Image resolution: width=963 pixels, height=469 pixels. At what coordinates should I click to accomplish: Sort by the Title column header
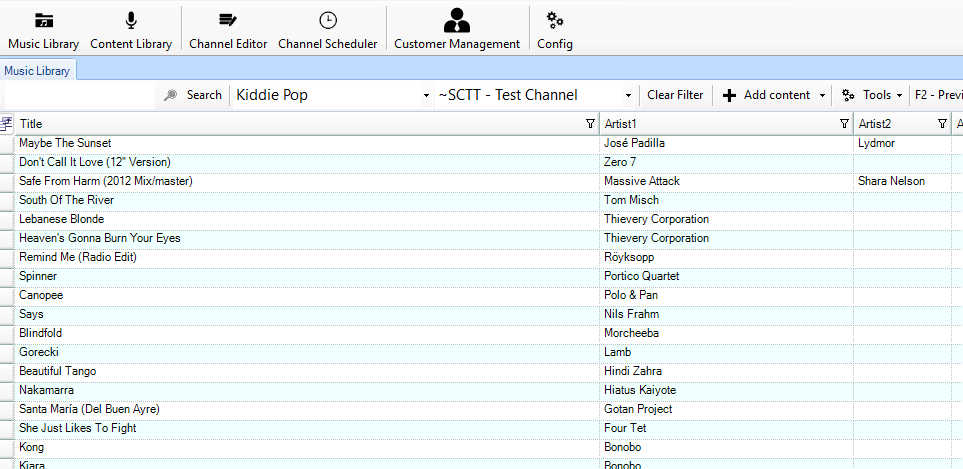pyautogui.click(x=307, y=124)
